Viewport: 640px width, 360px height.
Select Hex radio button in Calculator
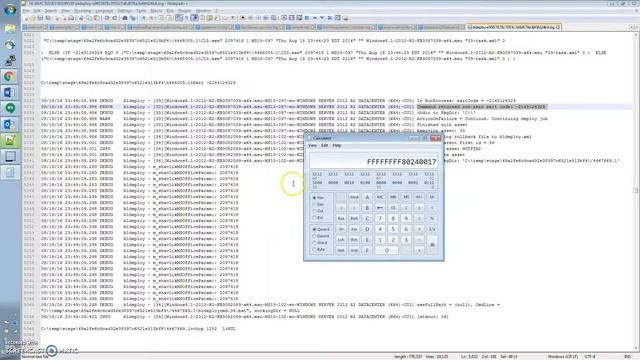(x=319, y=198)
